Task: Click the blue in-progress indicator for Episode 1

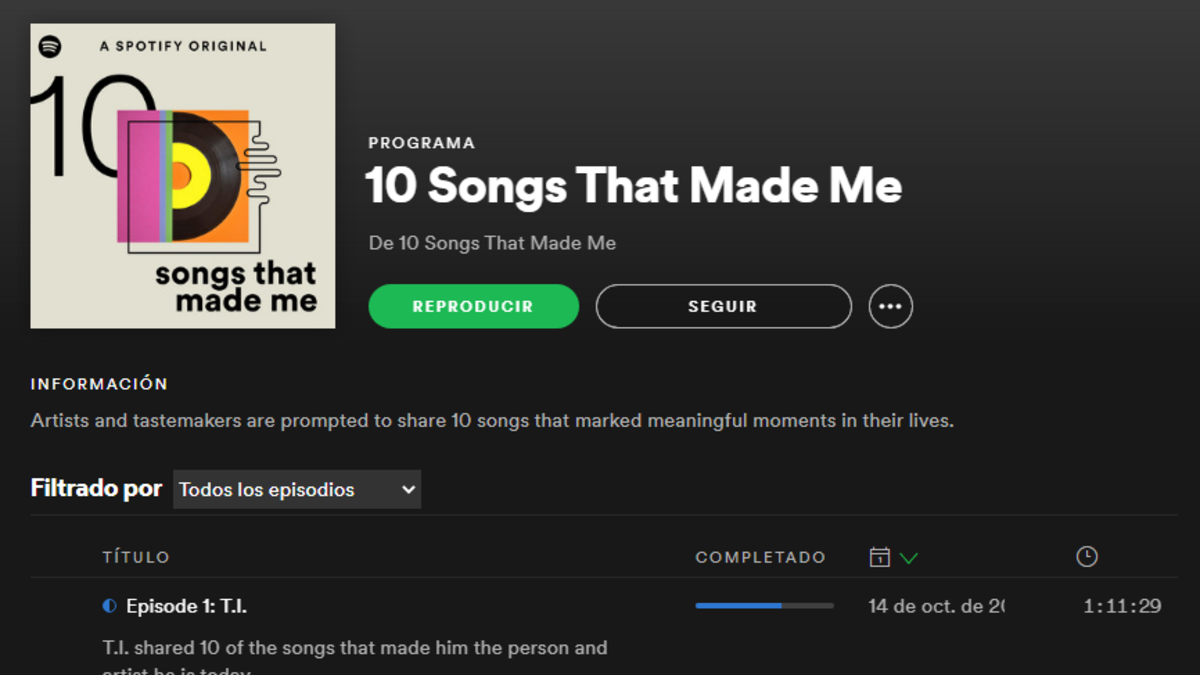Action: click(109, 606)
